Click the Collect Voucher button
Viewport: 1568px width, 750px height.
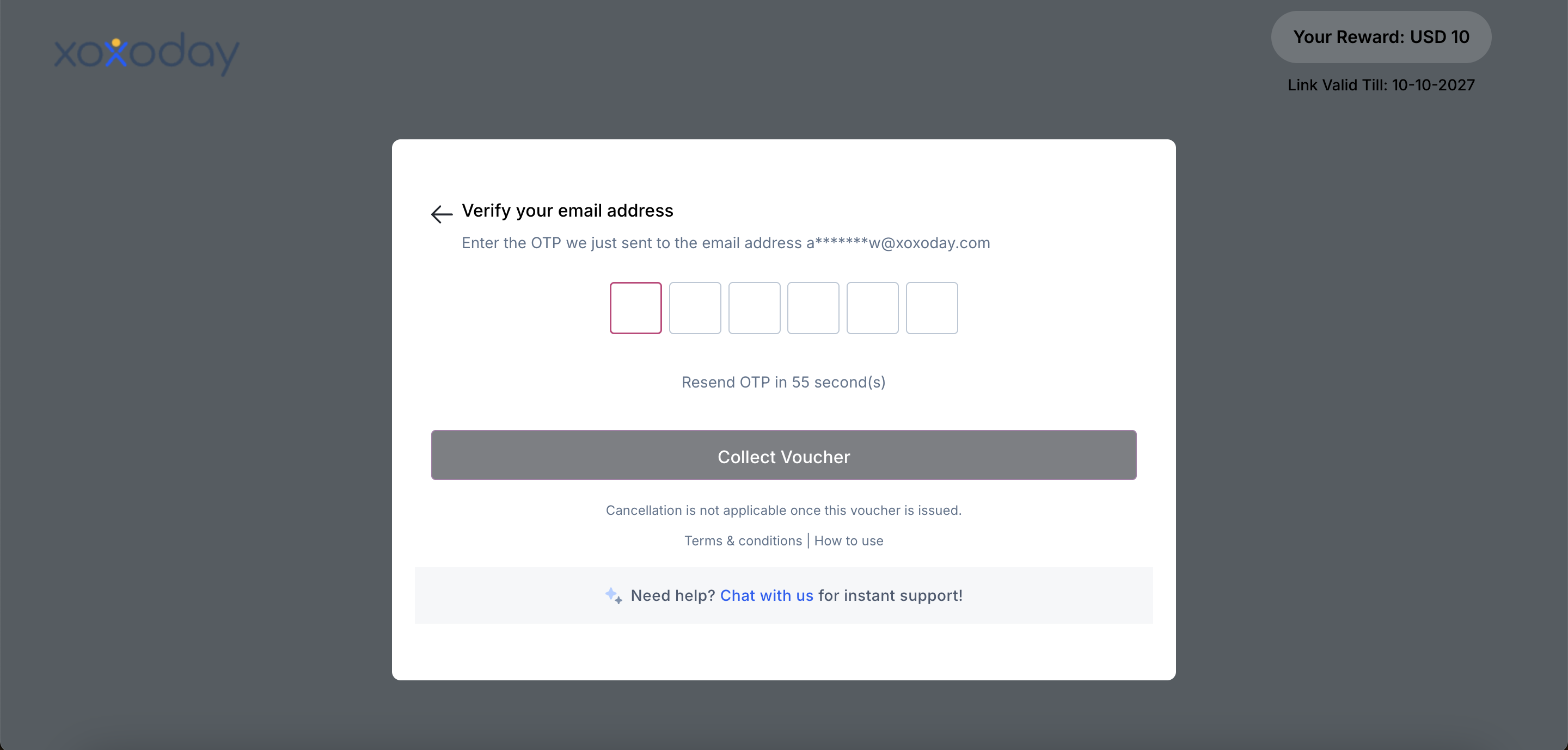[783, 455]
